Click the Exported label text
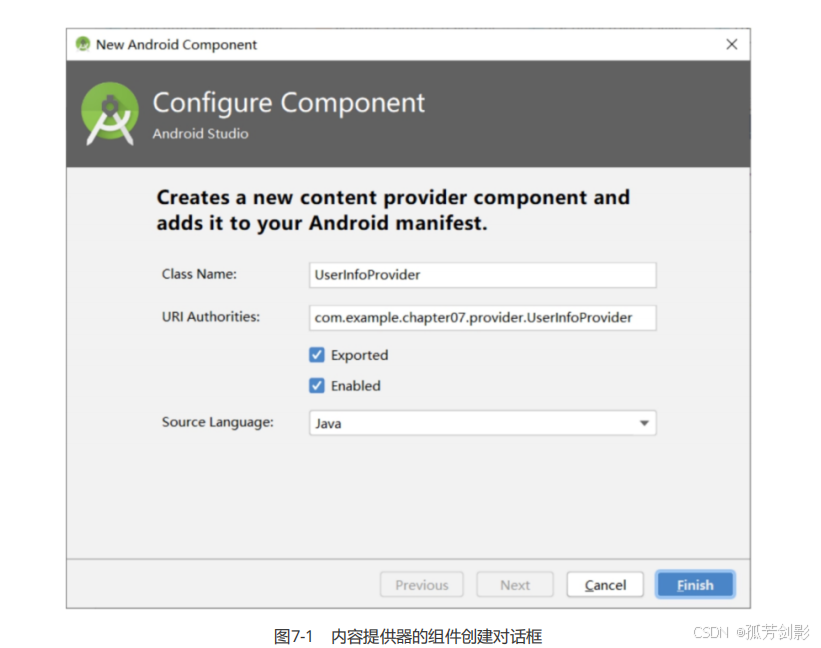 (359, 355)
